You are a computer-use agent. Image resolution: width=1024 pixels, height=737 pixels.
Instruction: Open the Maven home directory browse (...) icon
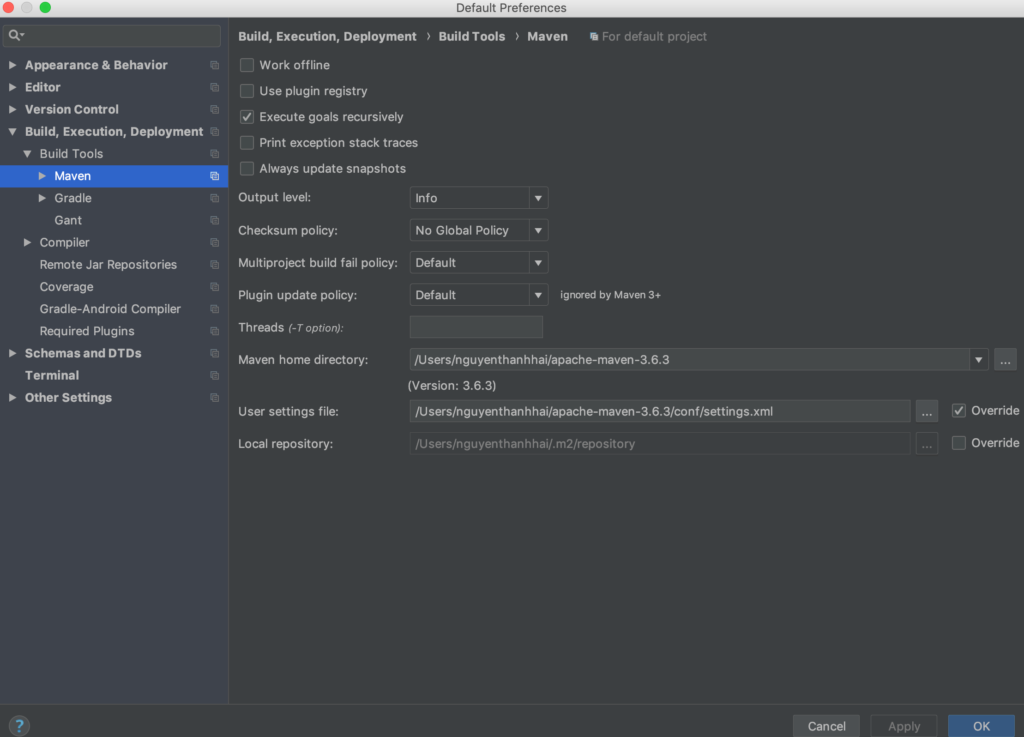pyautogui.click(x=1004, y=360)
